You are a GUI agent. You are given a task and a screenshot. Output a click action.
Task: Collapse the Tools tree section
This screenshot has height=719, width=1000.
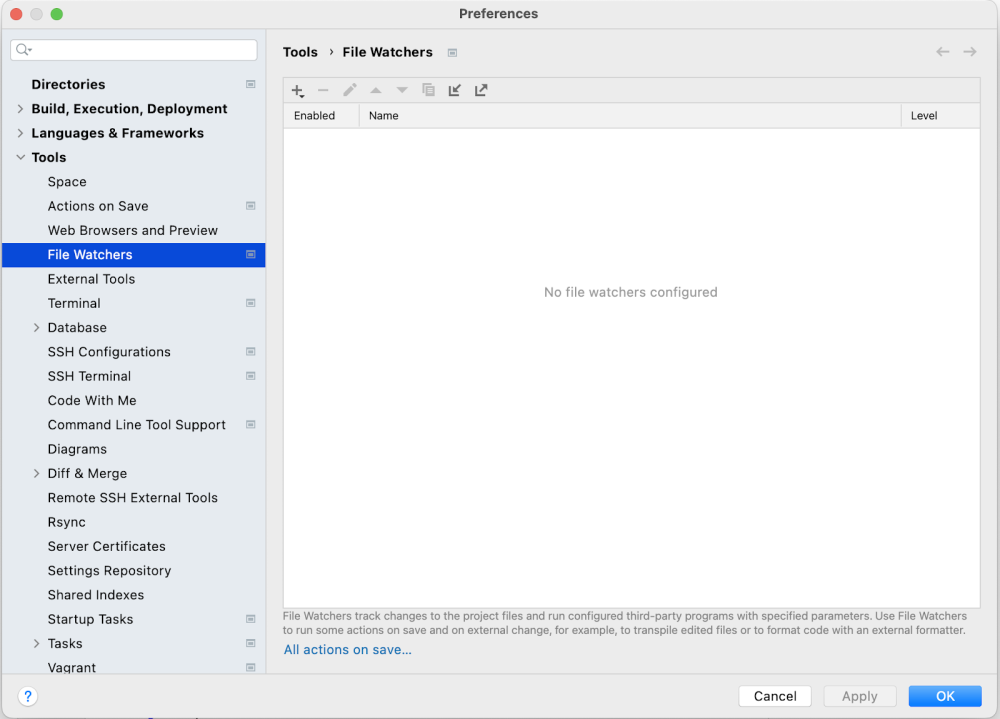click(x=21, y=157)
